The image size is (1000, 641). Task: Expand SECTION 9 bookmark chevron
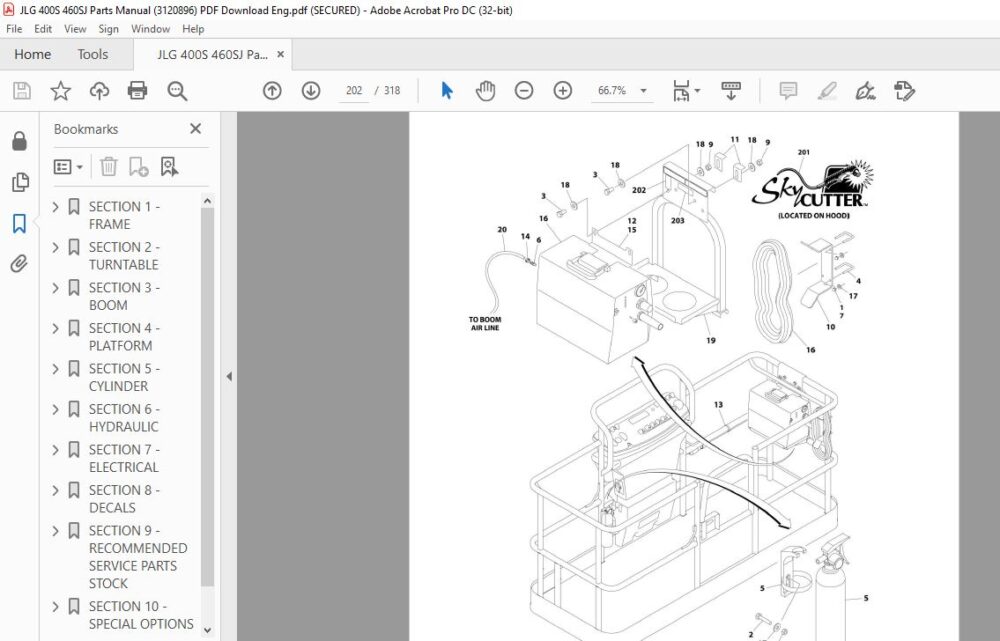click(x=55, y=531)
